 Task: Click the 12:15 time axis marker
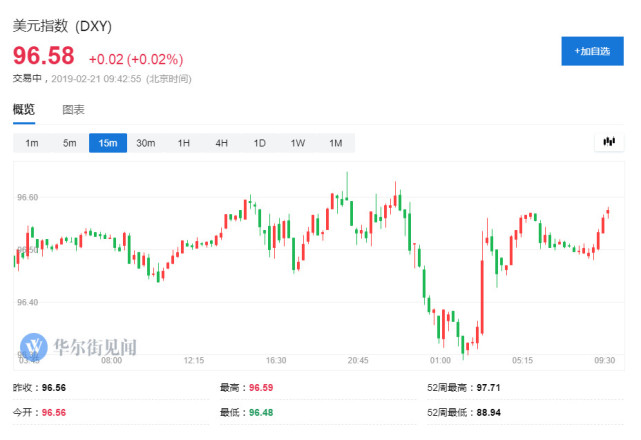[194, 361]
